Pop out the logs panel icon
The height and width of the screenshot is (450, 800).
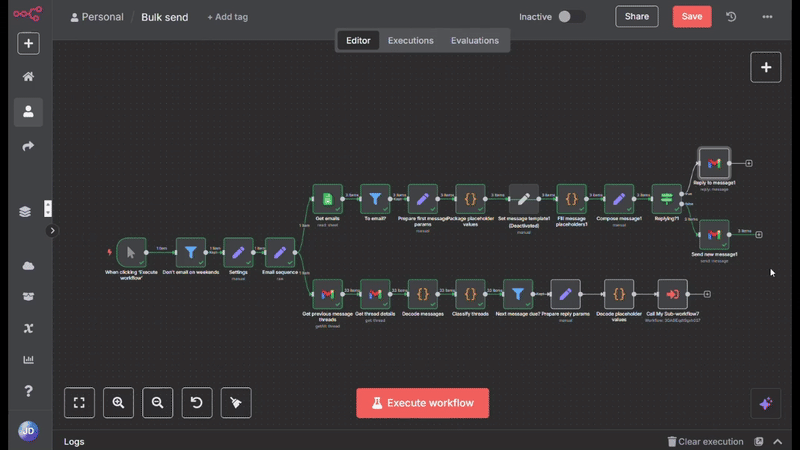(x=759, y=441)
